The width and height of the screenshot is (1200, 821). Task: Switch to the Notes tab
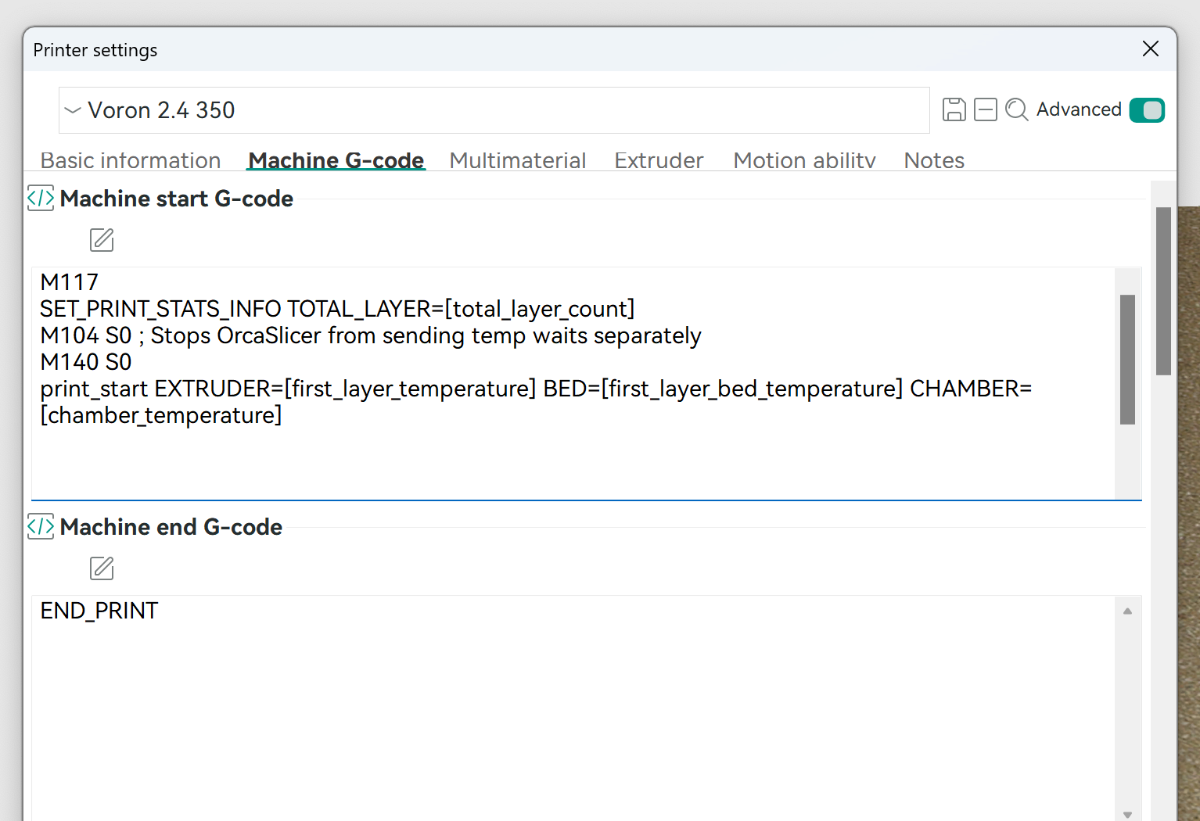tap(934, 160)
